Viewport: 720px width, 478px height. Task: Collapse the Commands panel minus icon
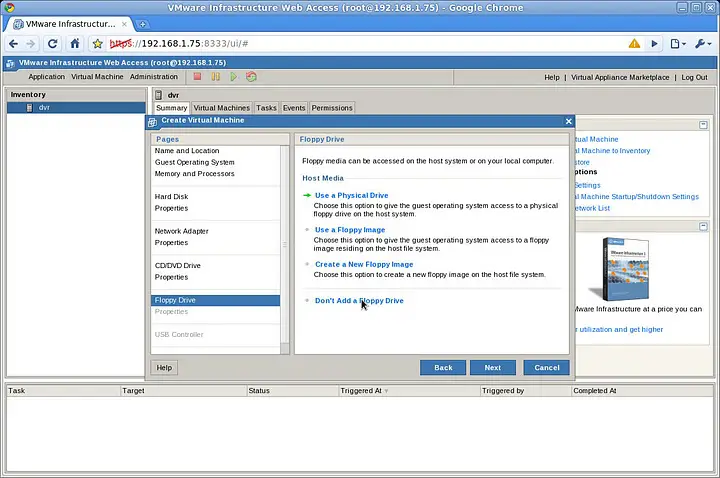703,125
